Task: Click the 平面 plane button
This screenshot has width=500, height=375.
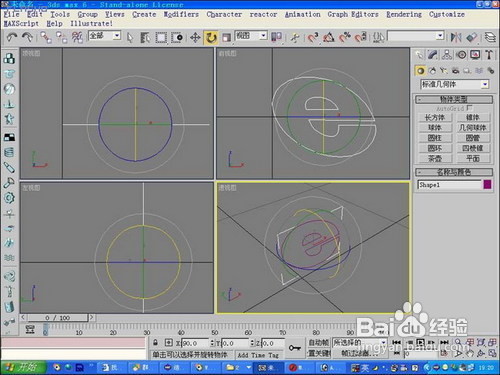Action: pos(473,158)
